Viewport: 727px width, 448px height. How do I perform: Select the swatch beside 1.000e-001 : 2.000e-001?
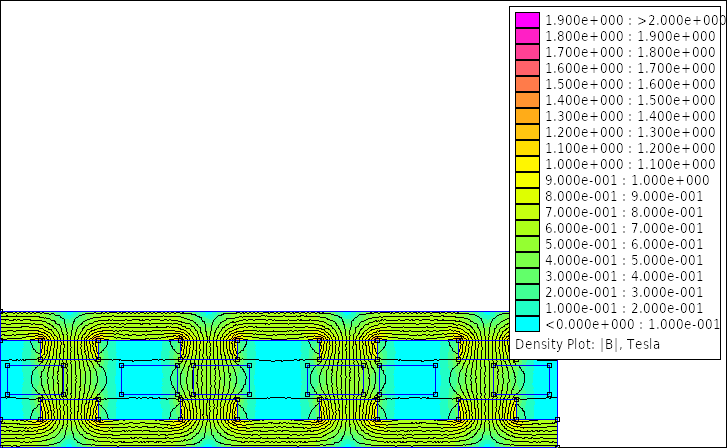pyautogui.click(x=527, y=308)
